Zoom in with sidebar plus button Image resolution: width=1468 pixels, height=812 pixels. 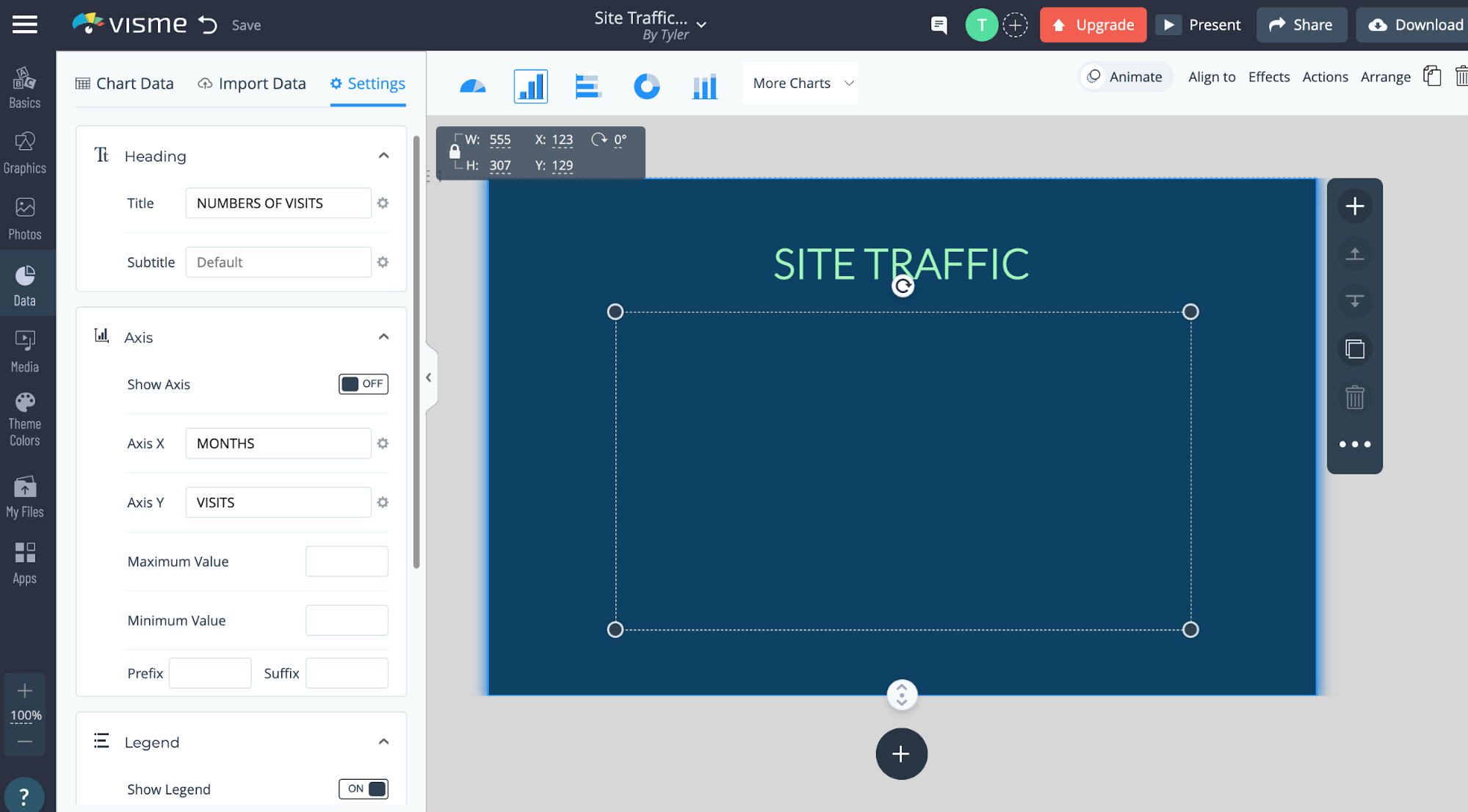point(25,691)
